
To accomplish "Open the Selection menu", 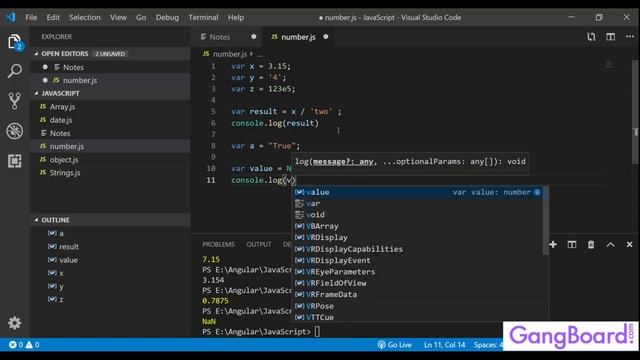I will 84,17.
